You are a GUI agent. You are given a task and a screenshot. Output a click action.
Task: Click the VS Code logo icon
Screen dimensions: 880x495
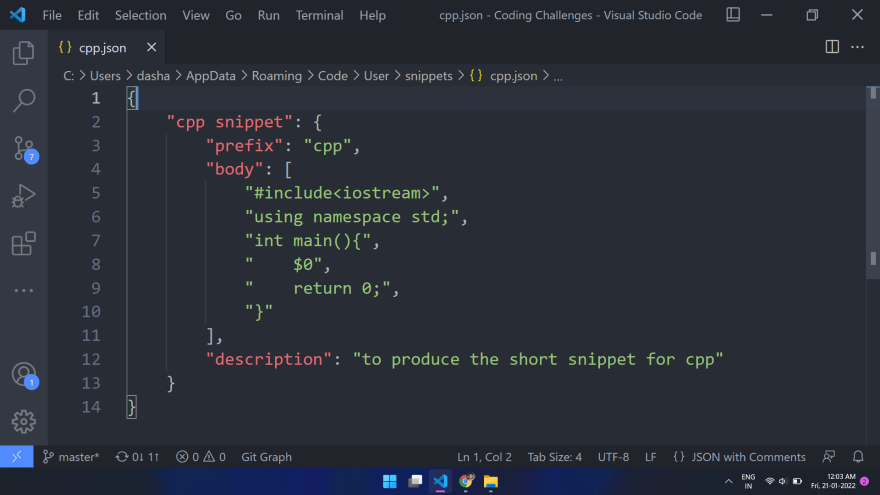(x=17, y=15)
